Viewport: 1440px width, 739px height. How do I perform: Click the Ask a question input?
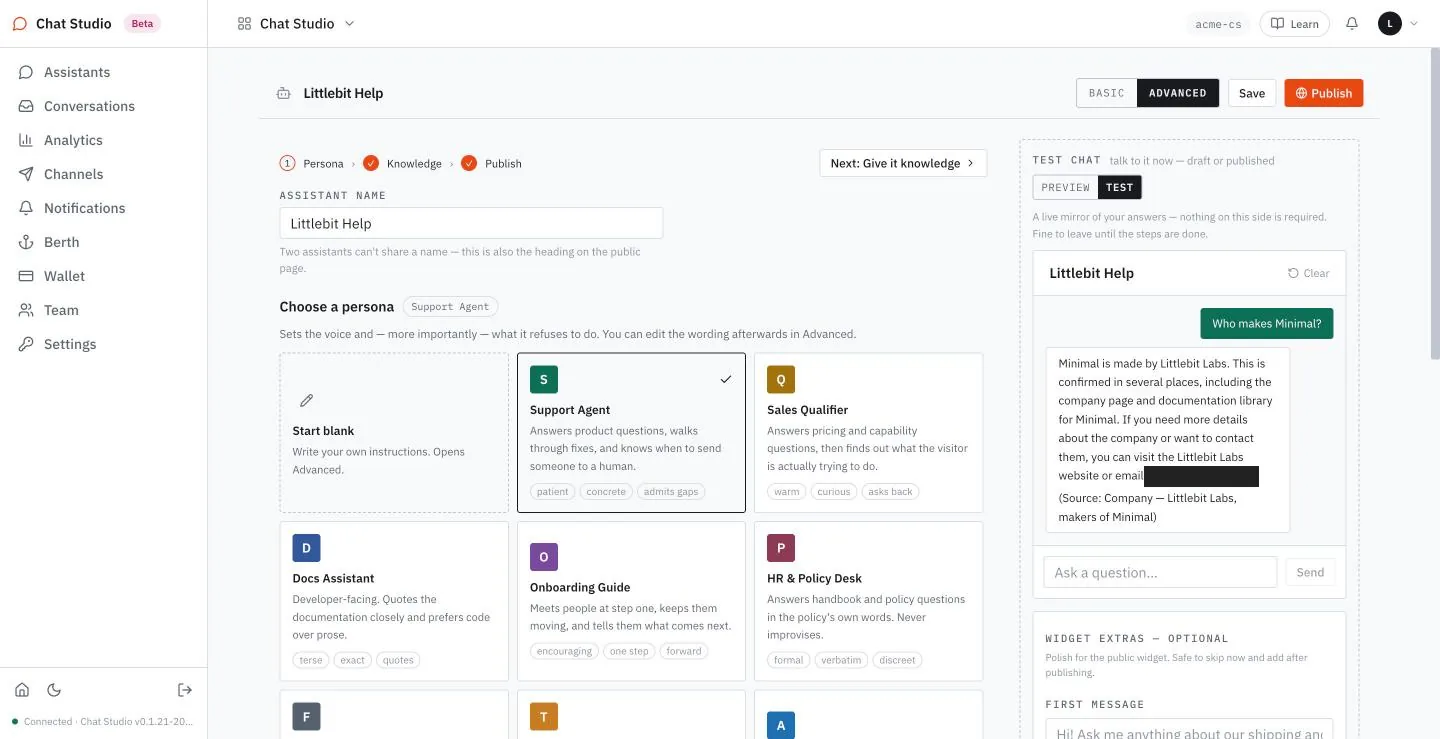point(1160,572)
